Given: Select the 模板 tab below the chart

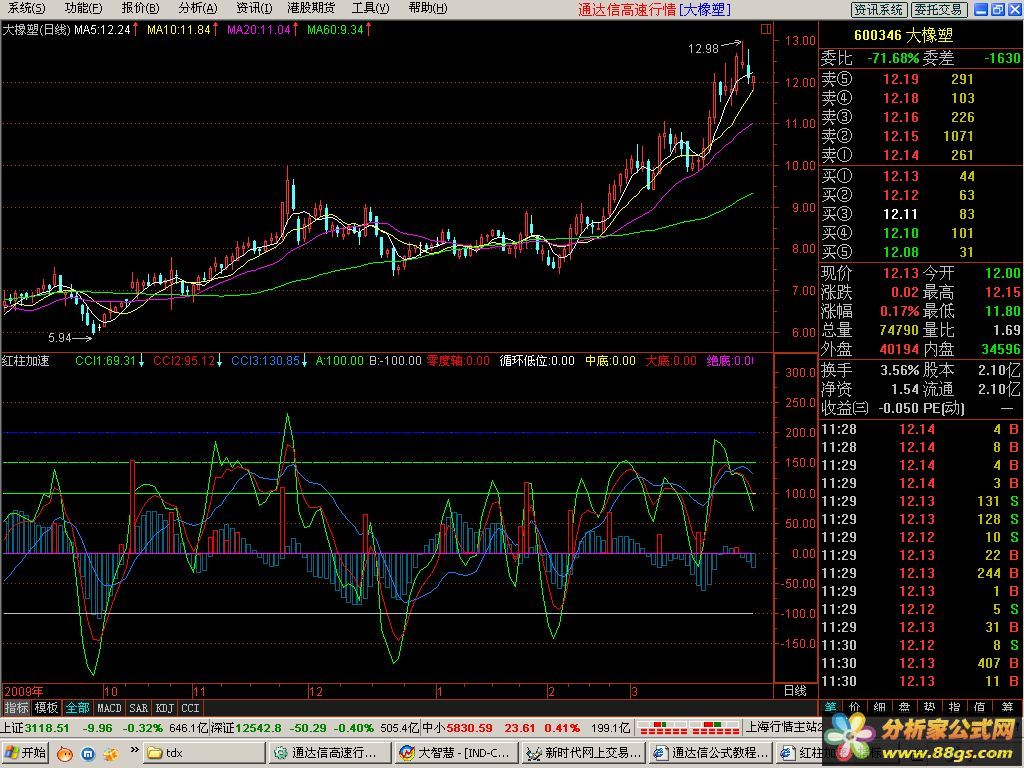Looking at the screenshot, I should tap(46, 708).
